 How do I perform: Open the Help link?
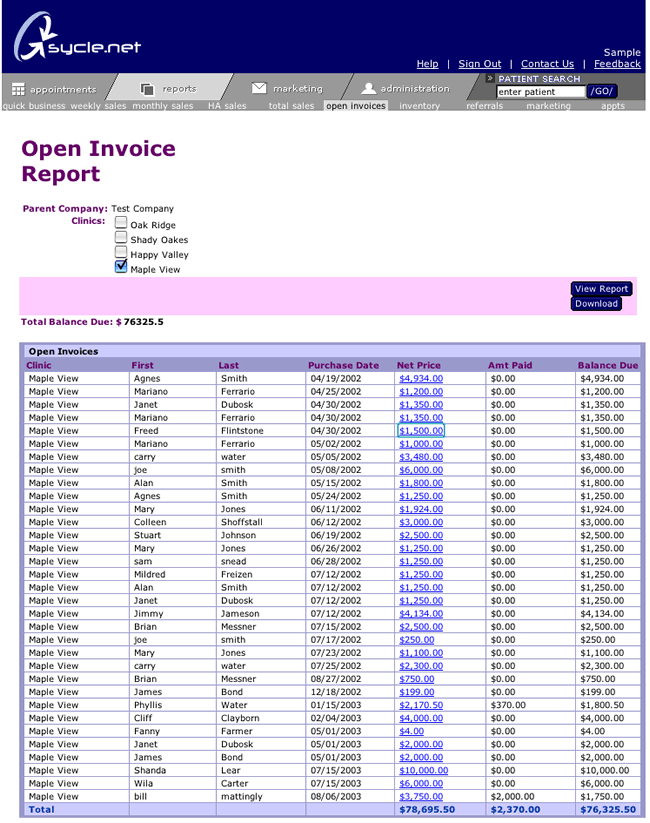pyautogui.click(x=427, y=64)
